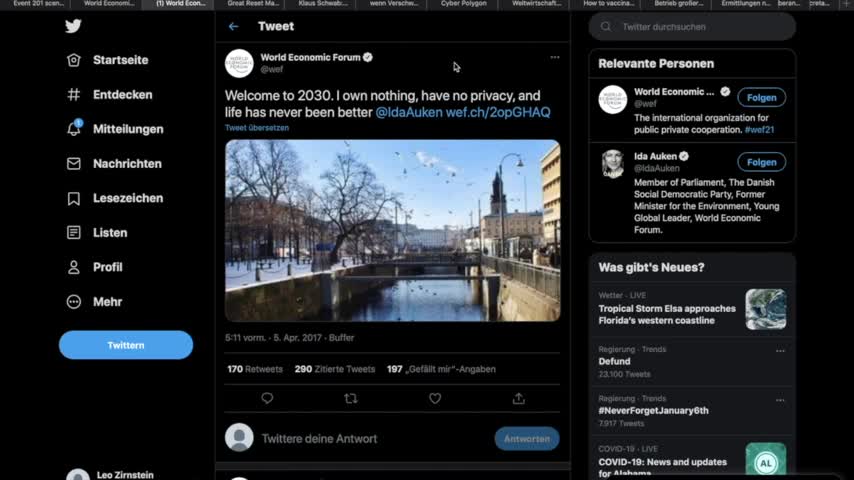Open Mehr ellipsis circle icon
The height and width of the screenshot is (480, 854).
click(74, 302)
